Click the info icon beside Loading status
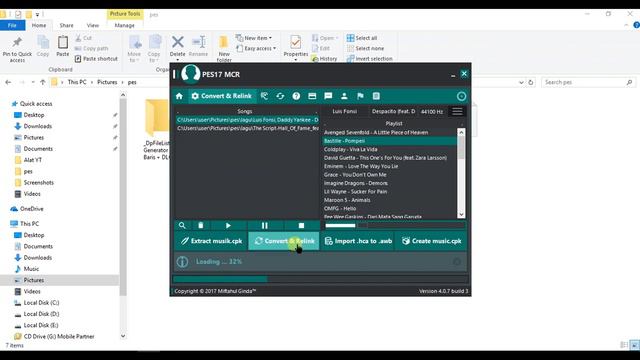The width and height of the screenshot is (640, 360). 182,262
